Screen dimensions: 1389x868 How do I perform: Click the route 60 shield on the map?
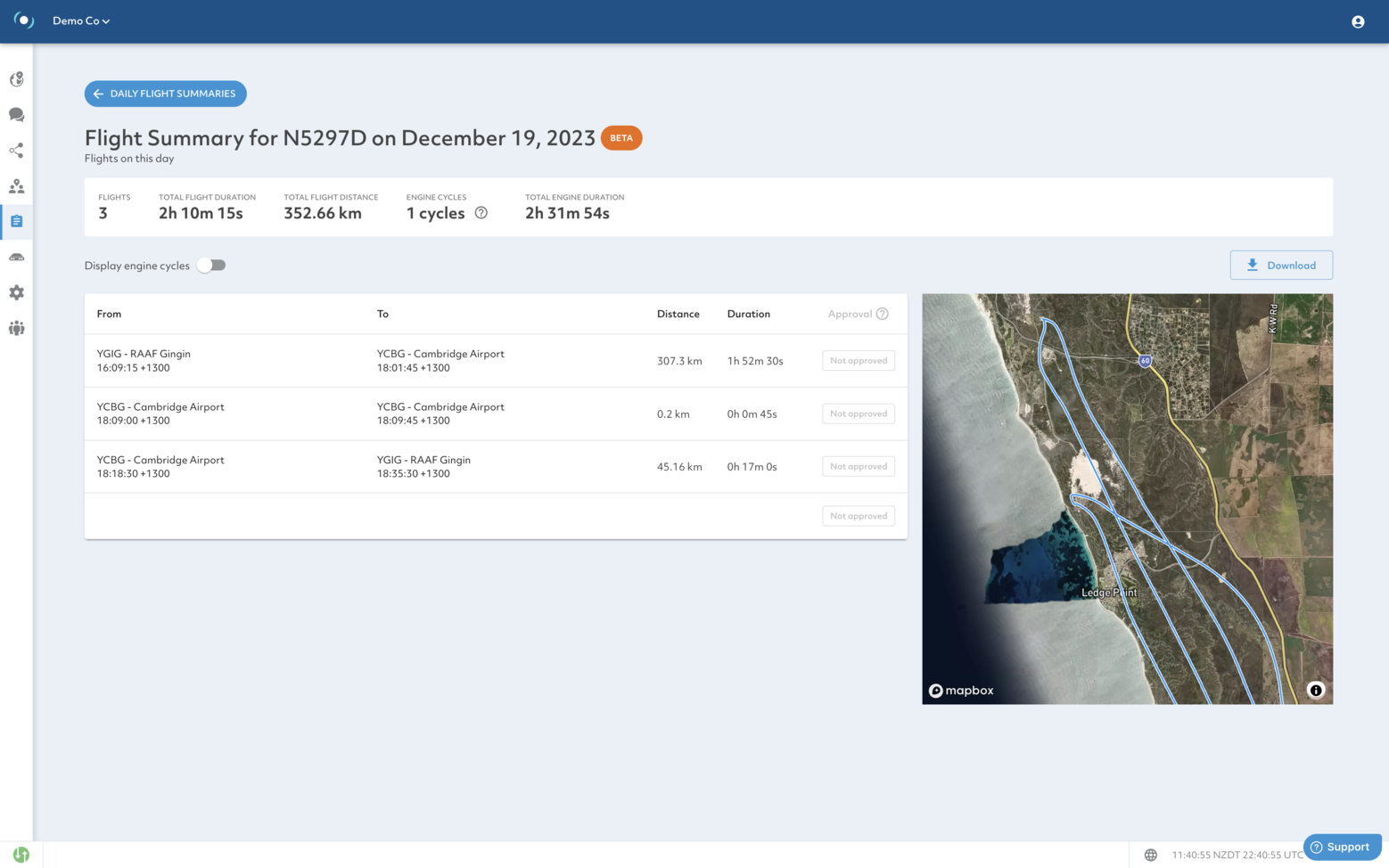1145,361
